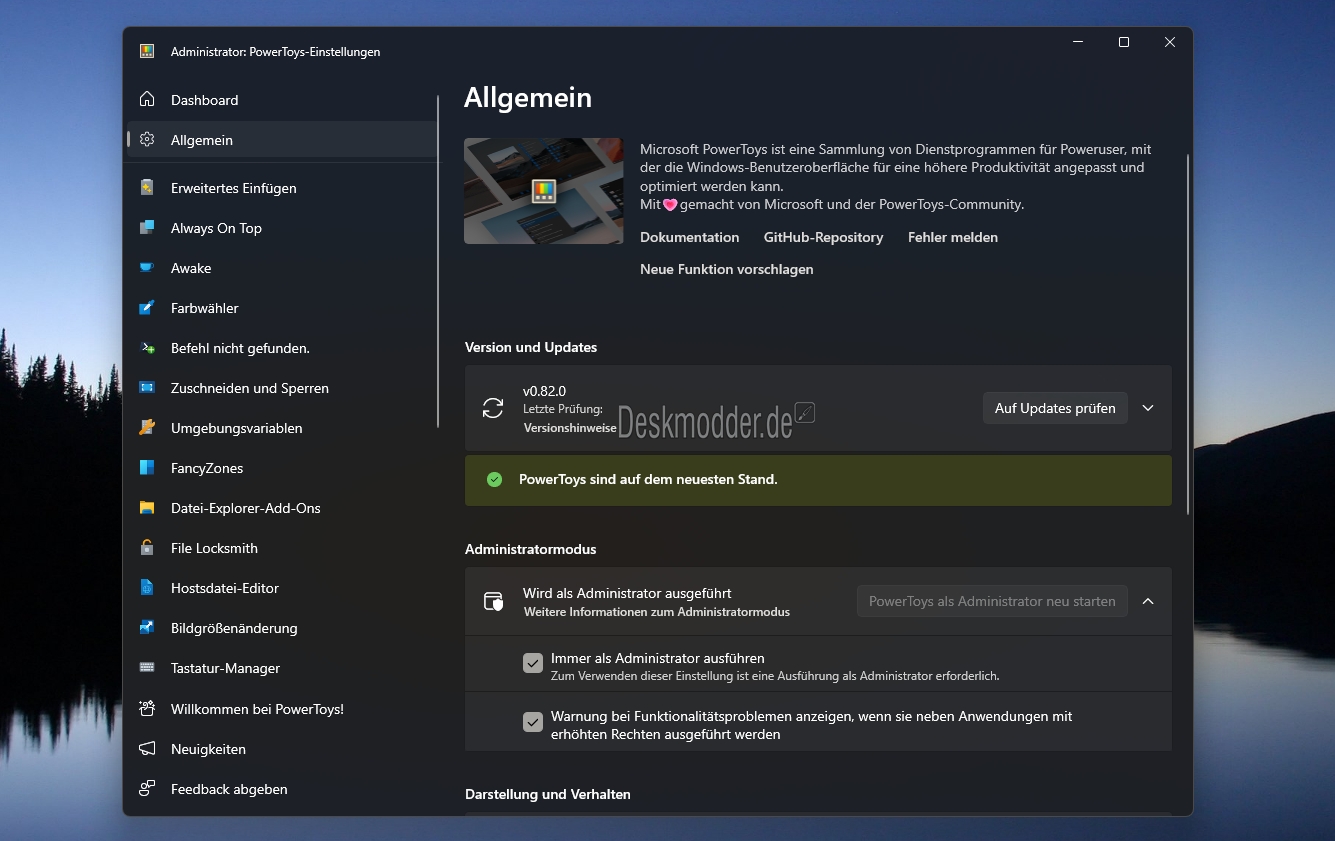Go to the Awake settings page
Image resolution: width=1335 pixels, height=841 pixels.
click(x=282, y=268)
